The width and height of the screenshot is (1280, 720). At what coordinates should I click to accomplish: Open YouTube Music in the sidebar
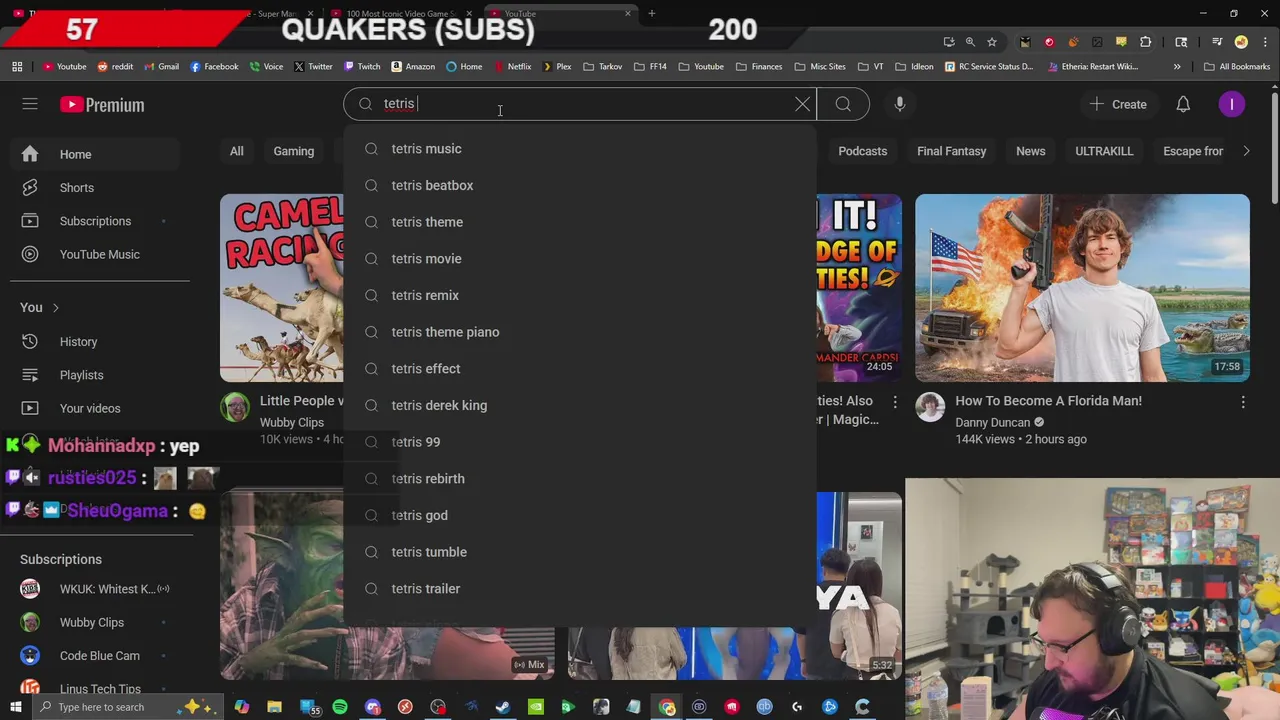pos(95,254)
